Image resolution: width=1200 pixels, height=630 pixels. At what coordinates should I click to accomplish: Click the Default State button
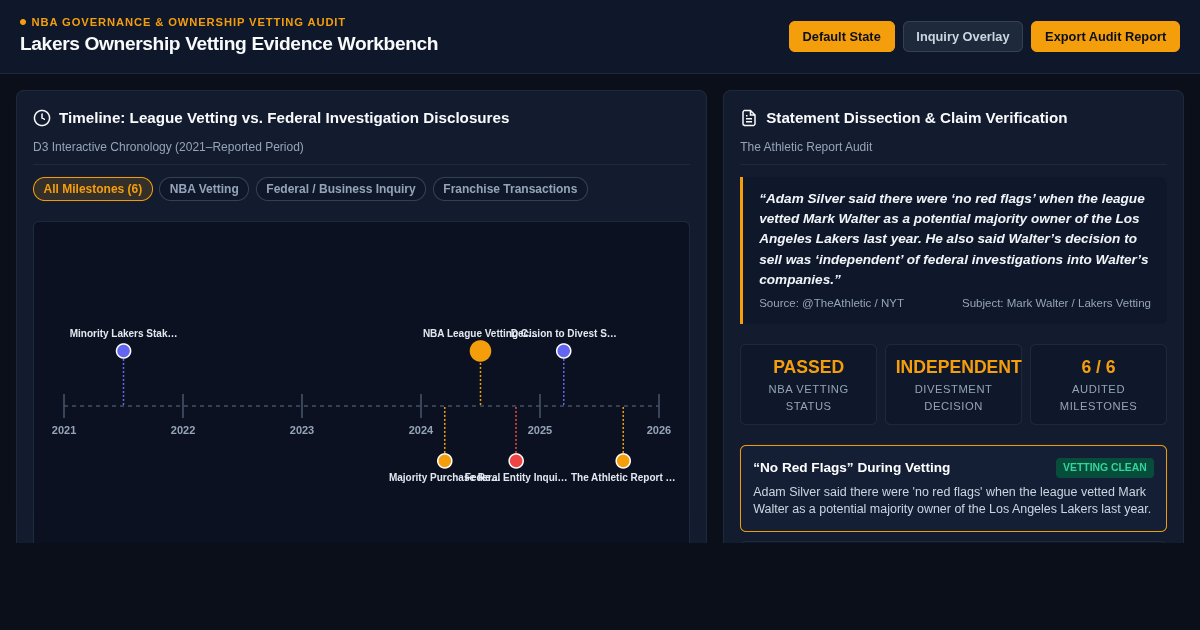pyautogui.click(x=841, y=36)
